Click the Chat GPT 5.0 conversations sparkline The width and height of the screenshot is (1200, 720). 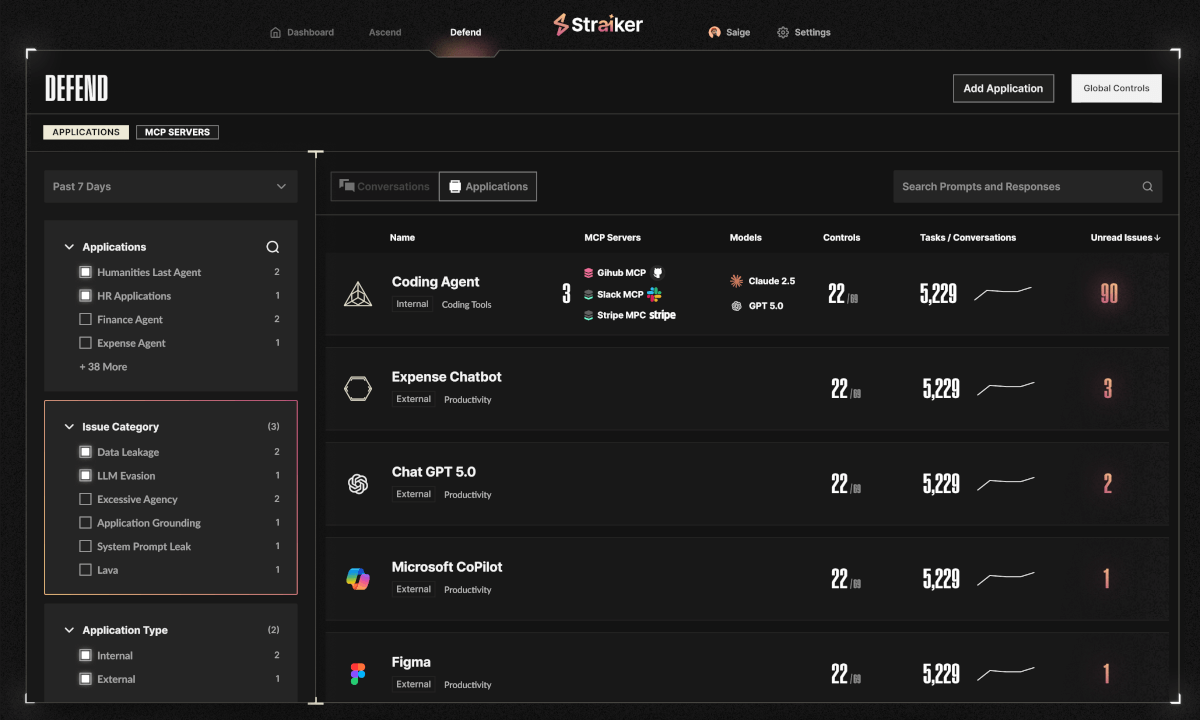[x=1006, y=483]
